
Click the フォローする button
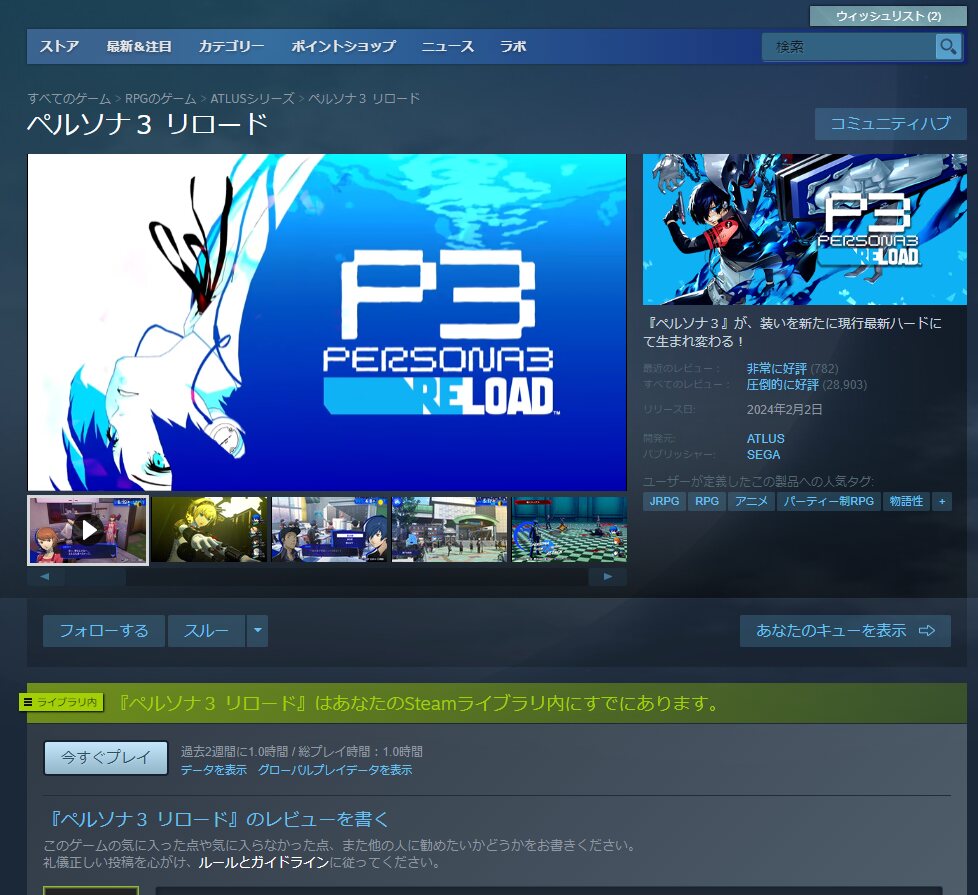[104, 631]
